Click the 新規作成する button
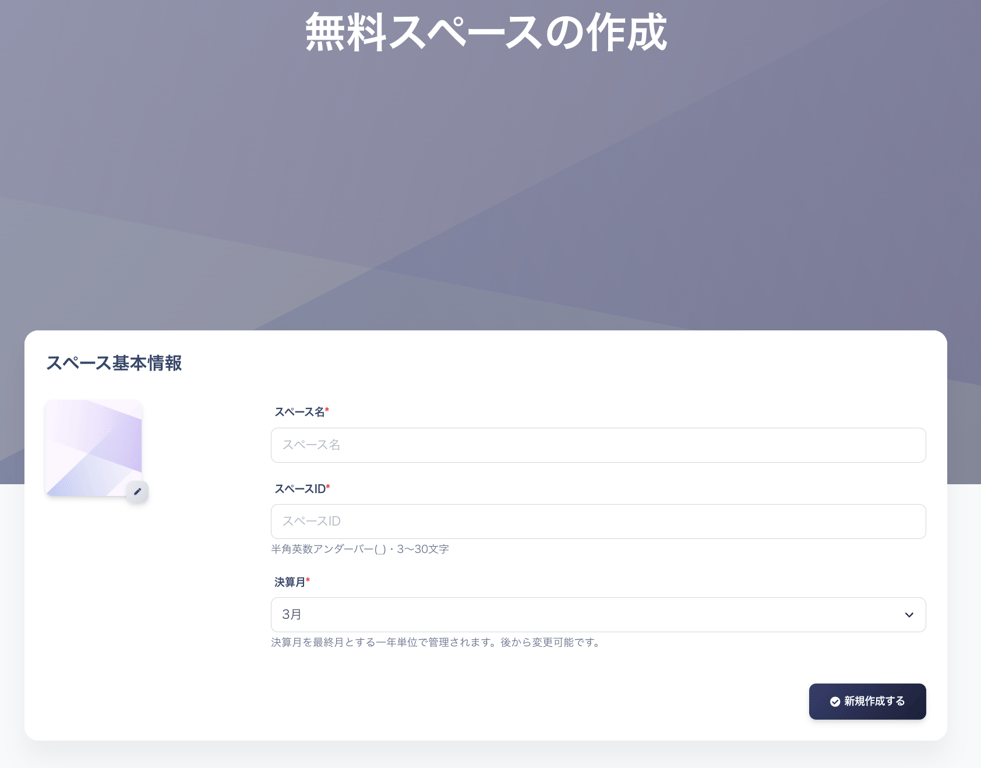Viewport: 981px width, 768px height. [867, 702]
